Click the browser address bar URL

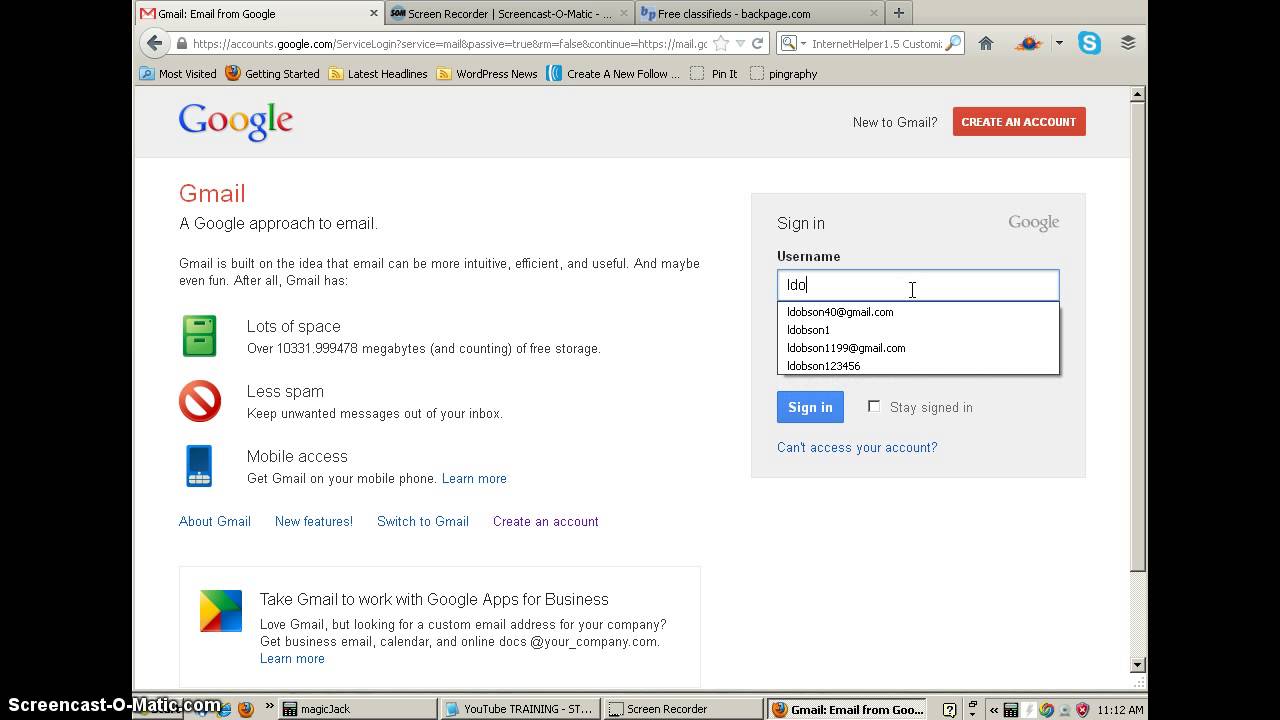point(449,43)
